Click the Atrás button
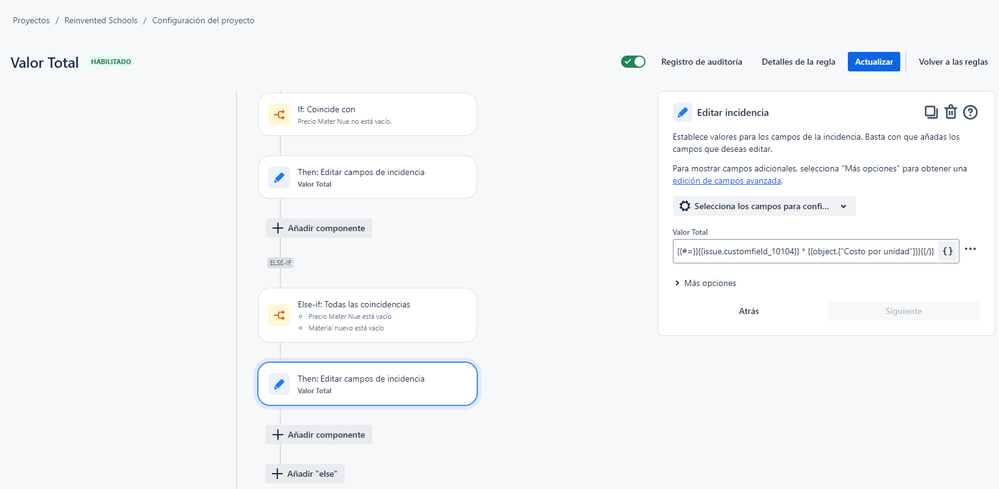The height and width of the screenshot is (489, 999). point(749,311)
